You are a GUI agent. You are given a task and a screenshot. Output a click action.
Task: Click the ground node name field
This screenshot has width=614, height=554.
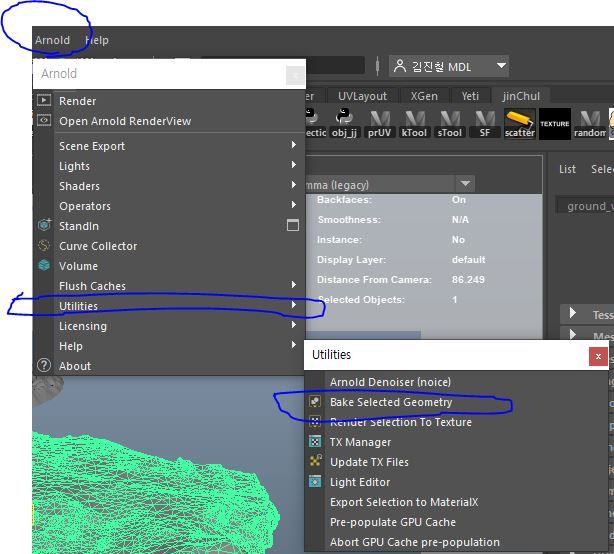coord(585,206)
